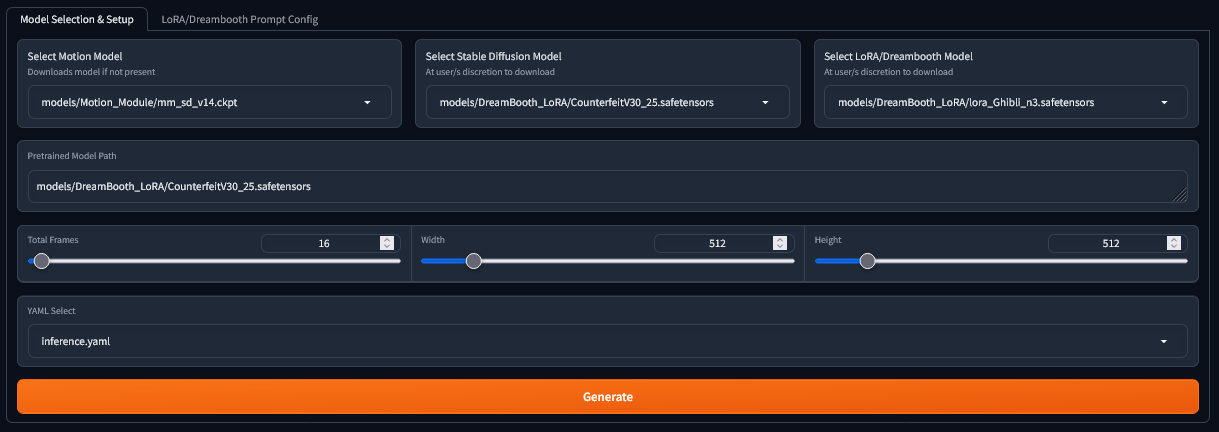Click the Width slider handle

474,261
